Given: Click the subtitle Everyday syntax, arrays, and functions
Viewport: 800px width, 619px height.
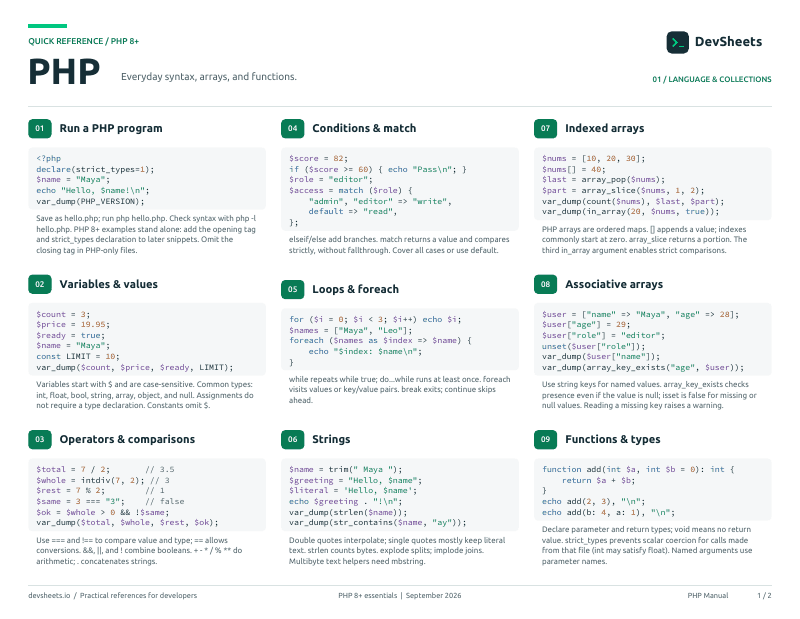Looking at the screenshot, I should coord(209,77).
